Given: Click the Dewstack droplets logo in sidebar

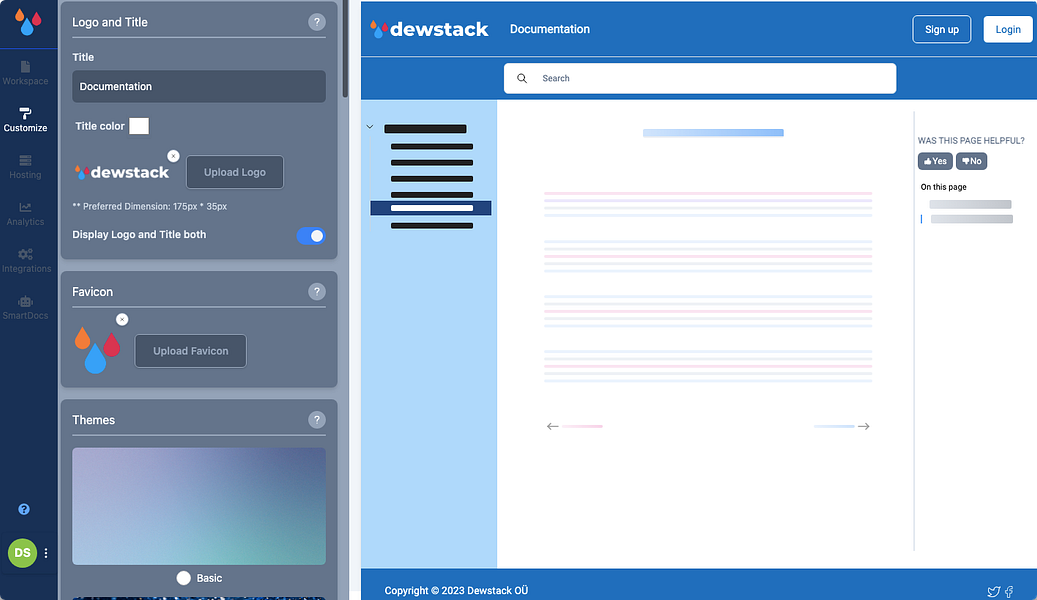Looking at the screenshot, I should click(x=28, y=22).
